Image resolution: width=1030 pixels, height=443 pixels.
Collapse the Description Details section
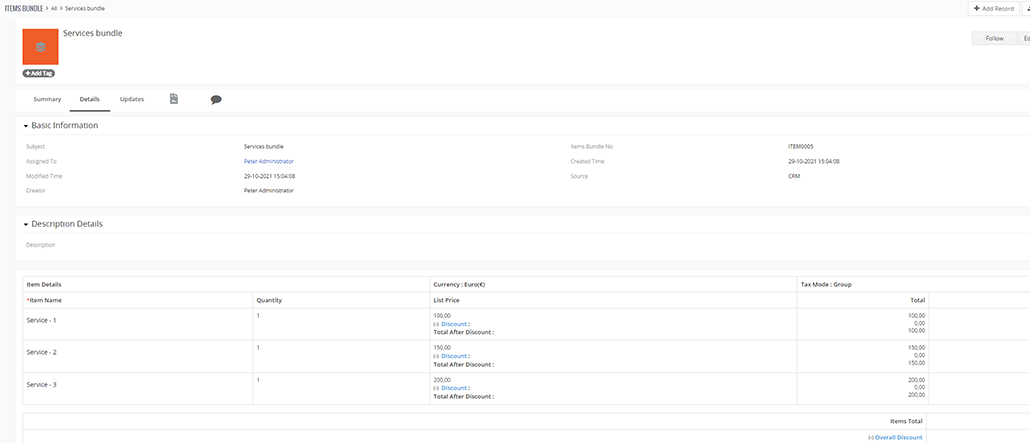pyautogui.click(x=26, y=224)
